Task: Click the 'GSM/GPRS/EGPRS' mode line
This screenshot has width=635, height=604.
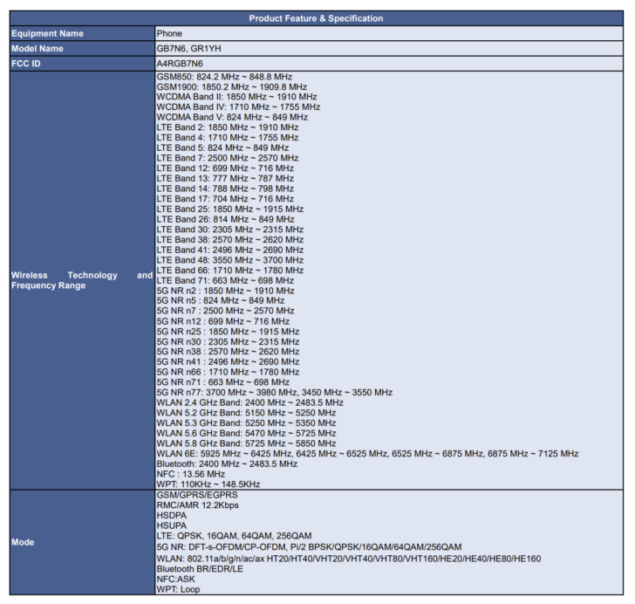Action: click(197, 495)
